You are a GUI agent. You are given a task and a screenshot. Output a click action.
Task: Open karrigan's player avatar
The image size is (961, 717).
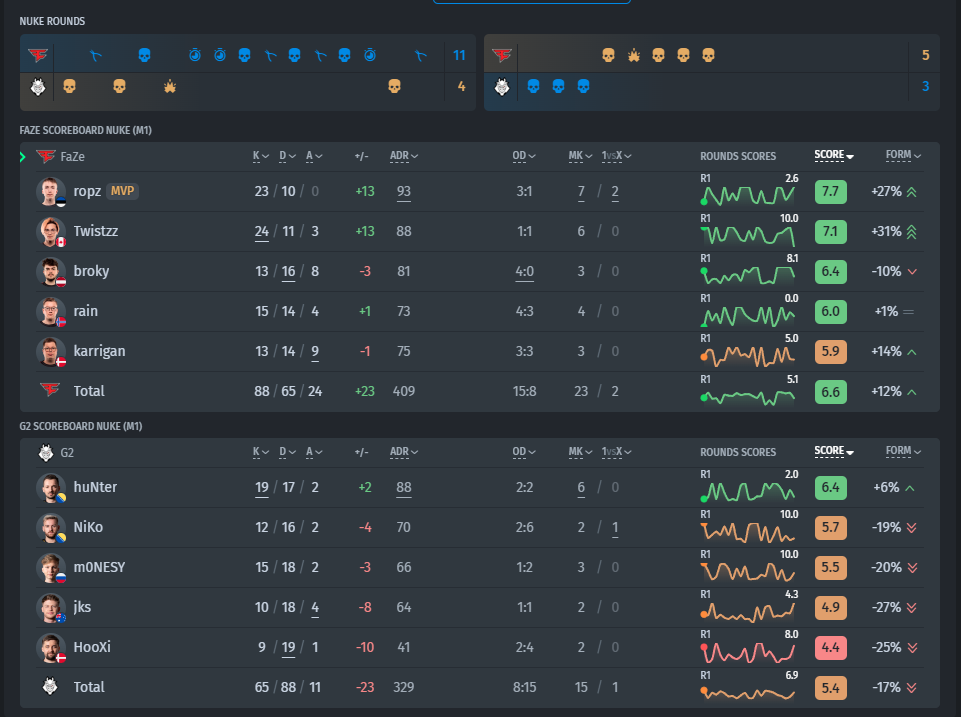(x=51, y=352)
